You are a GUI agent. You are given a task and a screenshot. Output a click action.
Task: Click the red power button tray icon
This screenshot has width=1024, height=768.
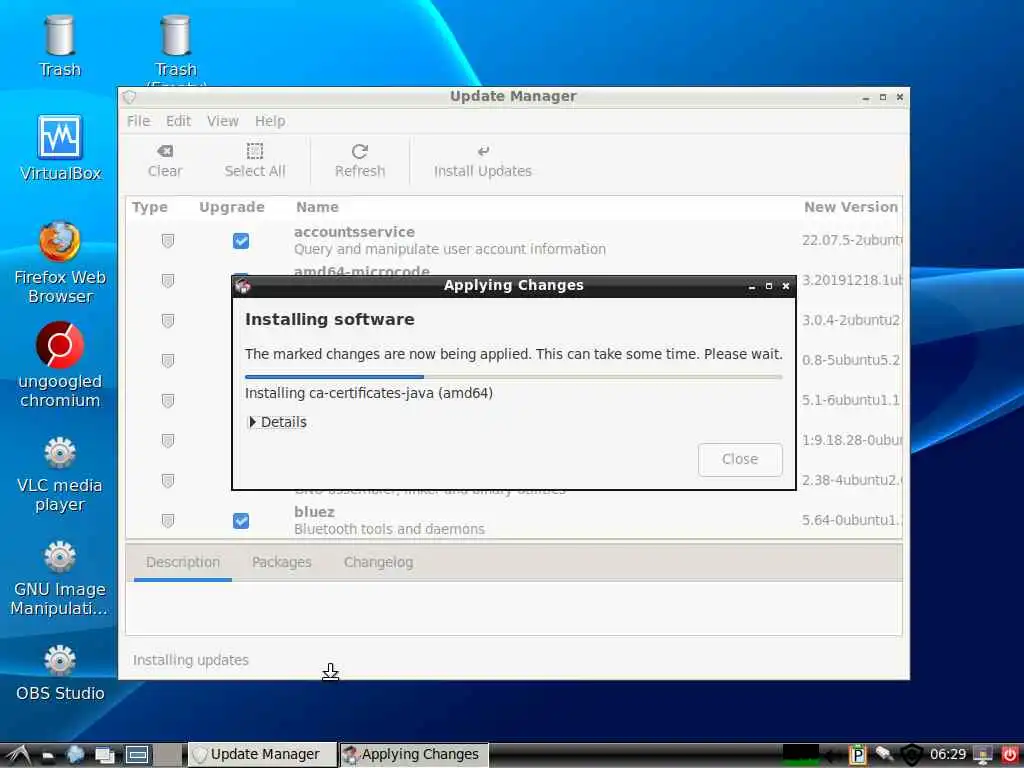[1009, 755]
